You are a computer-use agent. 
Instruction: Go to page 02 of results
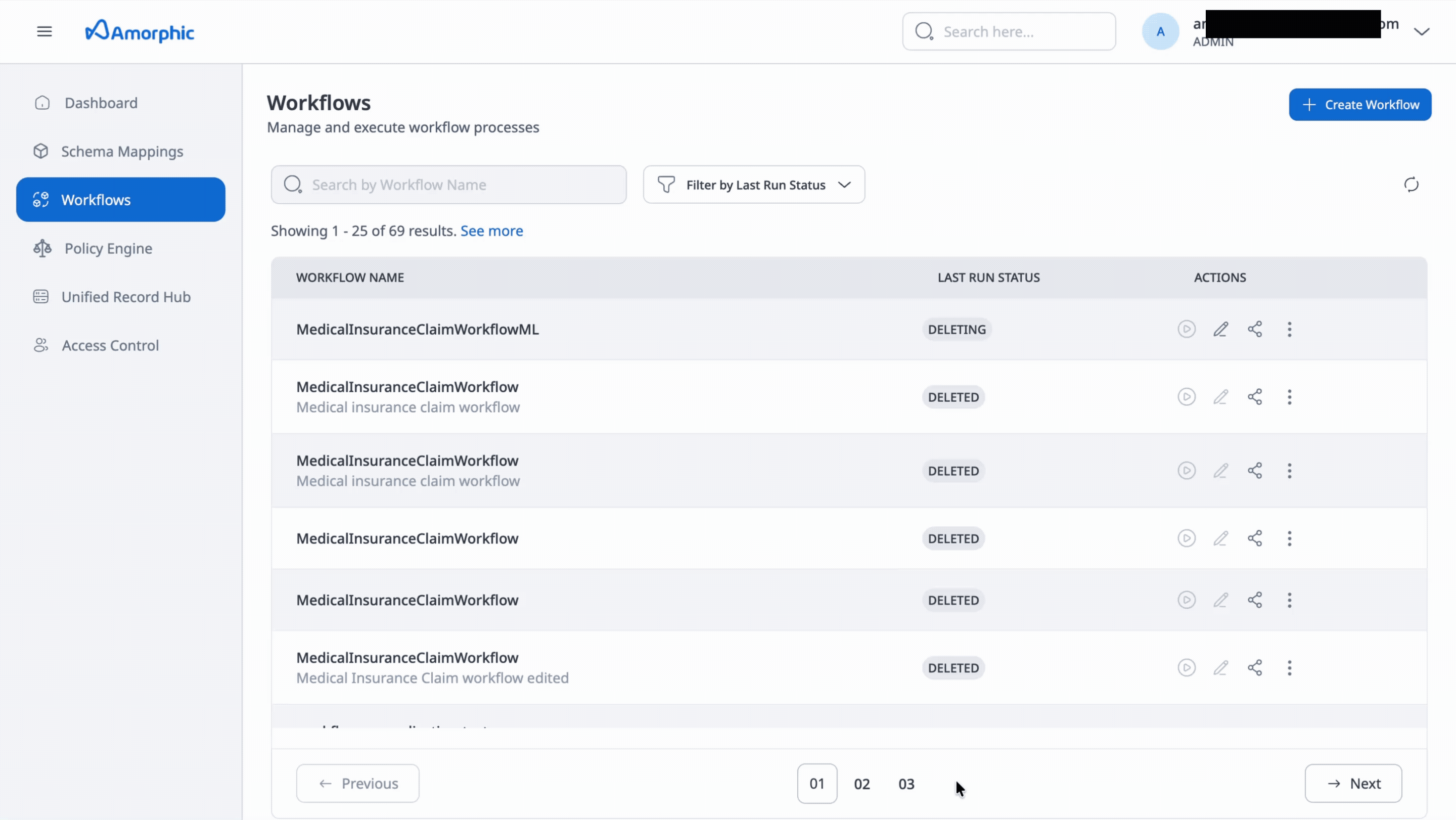pos(861,783)
